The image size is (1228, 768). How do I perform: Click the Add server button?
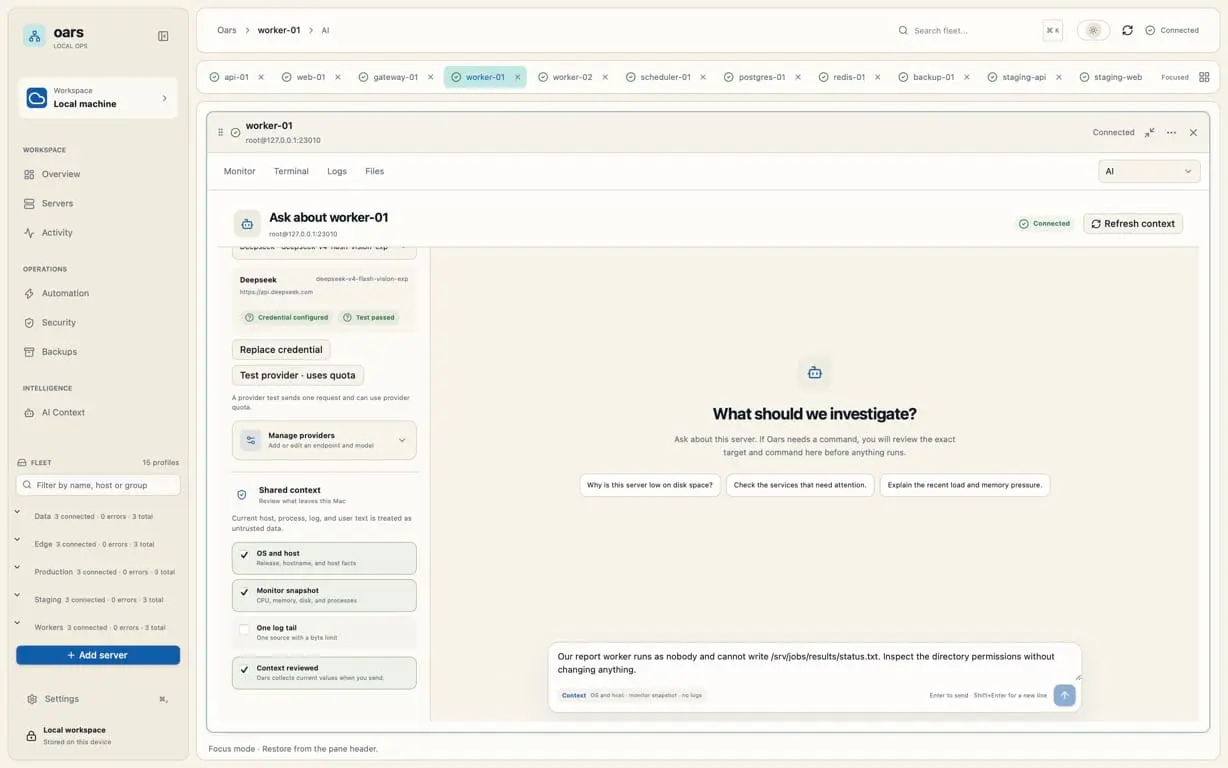[98, 655]
